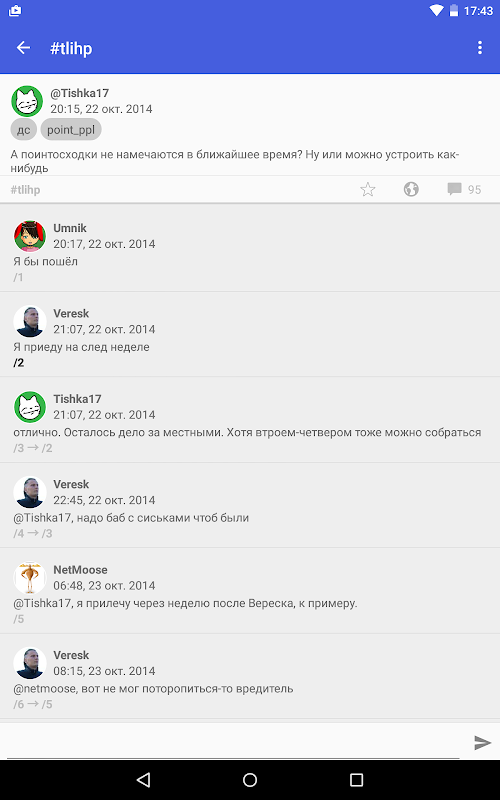This screenshot has width=500, height=800.
Task: Click the #tlihp post ID link
Action: click(26, 190)
